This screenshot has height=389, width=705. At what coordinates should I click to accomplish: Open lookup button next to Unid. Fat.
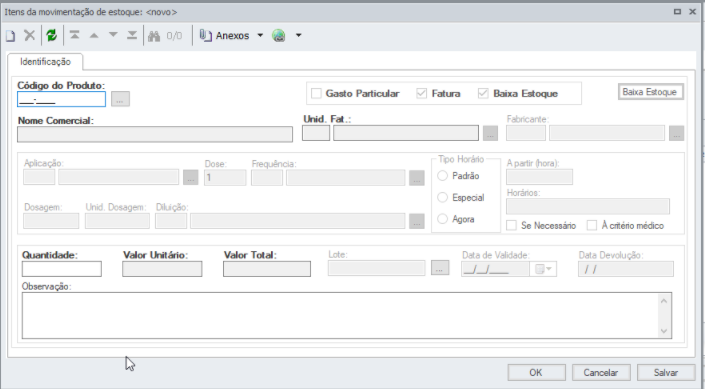point(490,133)
